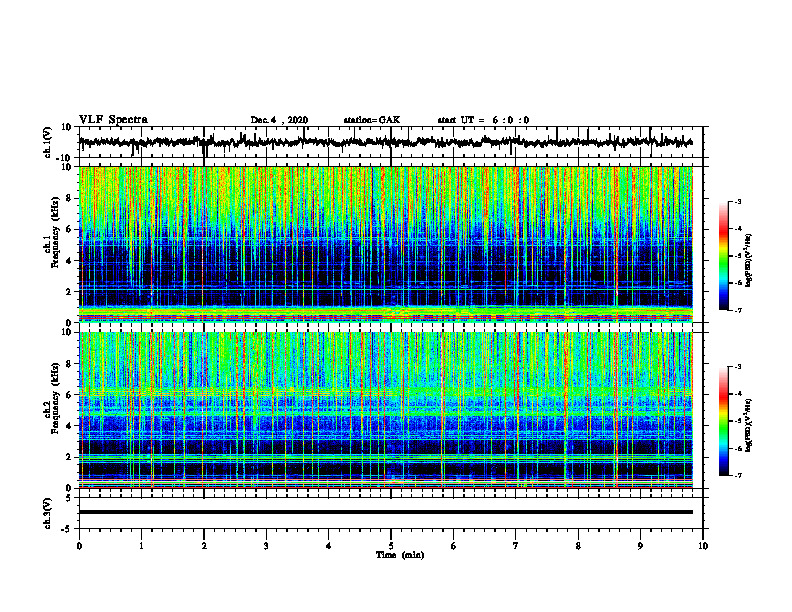Image resolution: width=792 pixels, height=612 pixels.
Task: Click time axis tick label 5
Action: click(391, 546)
